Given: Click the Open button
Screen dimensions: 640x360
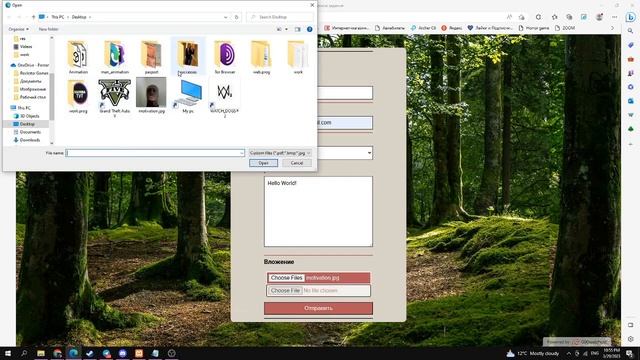Looking at the screenshot, I should (x=263, y=163).
